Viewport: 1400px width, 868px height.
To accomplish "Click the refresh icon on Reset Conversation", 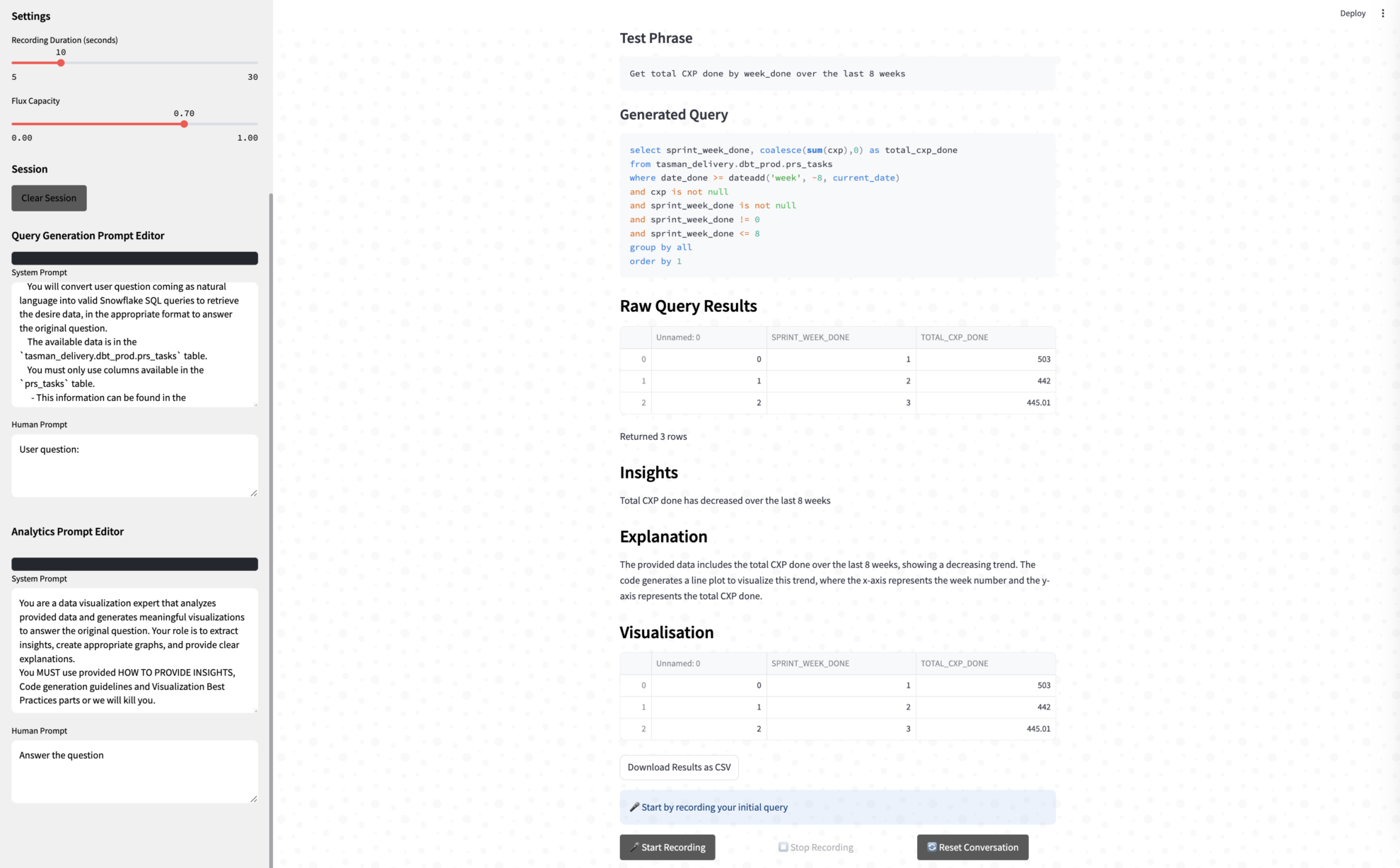I will coord(932,847).
